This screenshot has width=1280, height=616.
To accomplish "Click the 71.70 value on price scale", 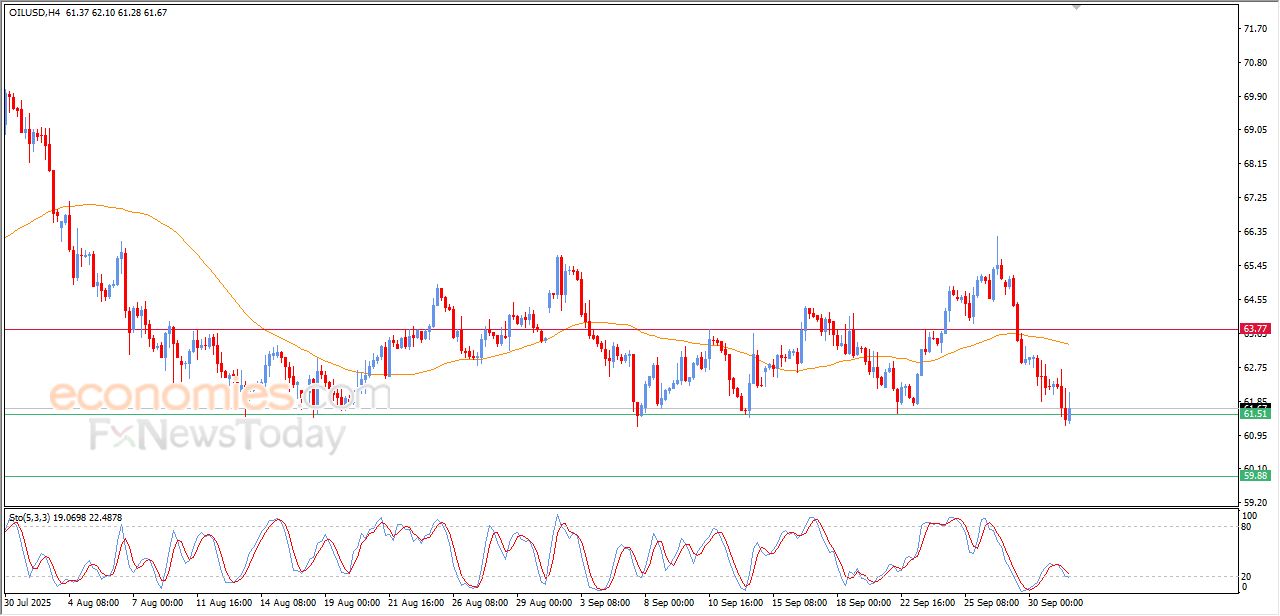I will 1255,29.
